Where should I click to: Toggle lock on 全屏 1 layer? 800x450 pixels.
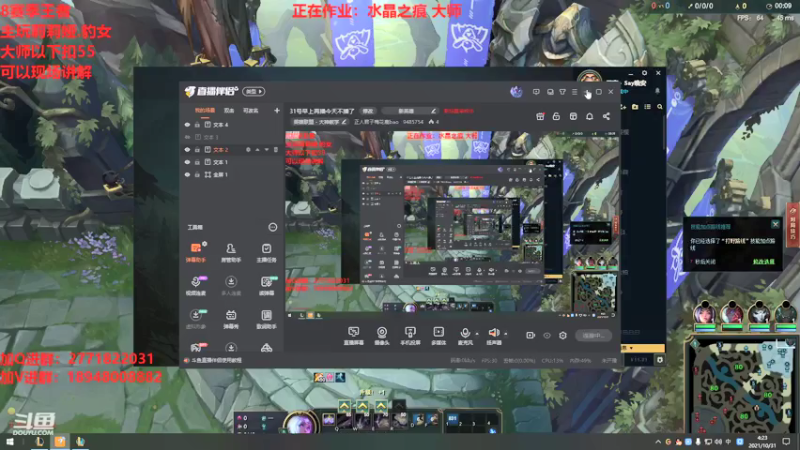coord(197,174)
